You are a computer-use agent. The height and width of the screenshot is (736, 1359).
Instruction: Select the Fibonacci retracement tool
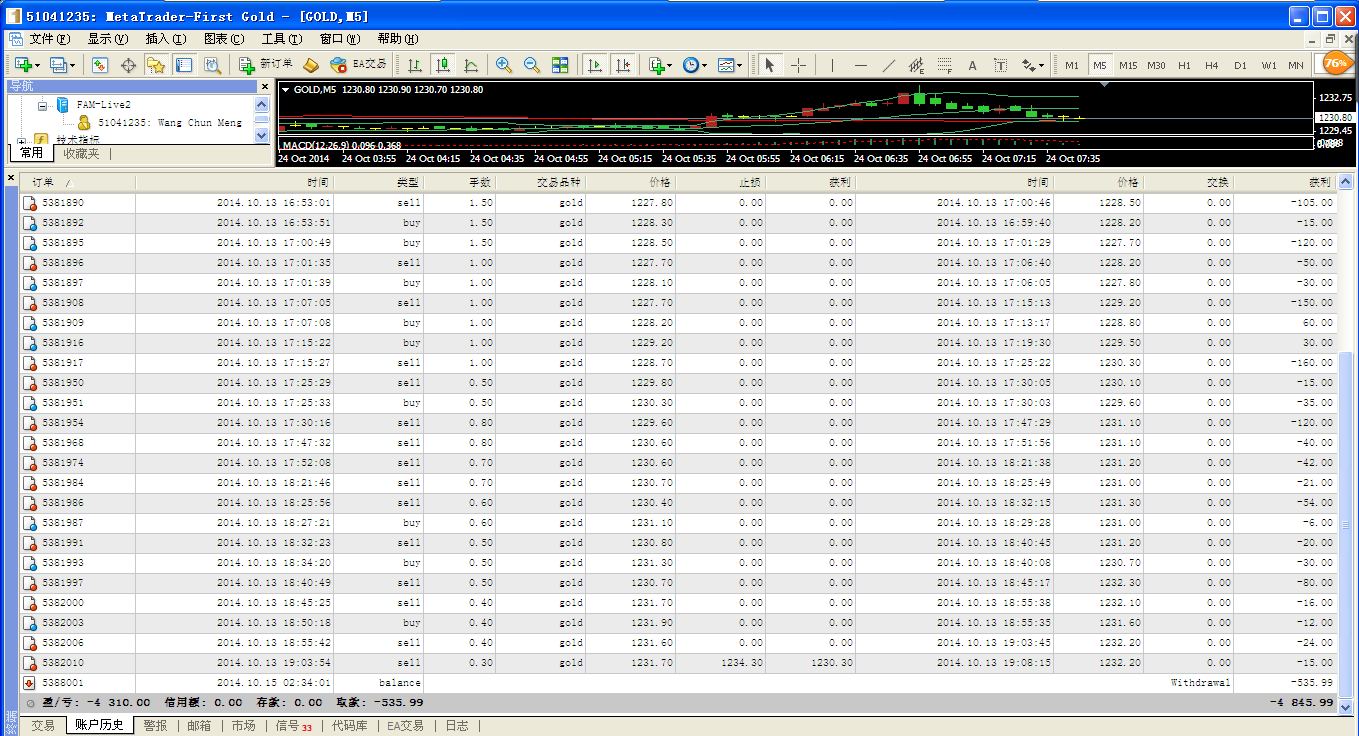coord(945,65)
